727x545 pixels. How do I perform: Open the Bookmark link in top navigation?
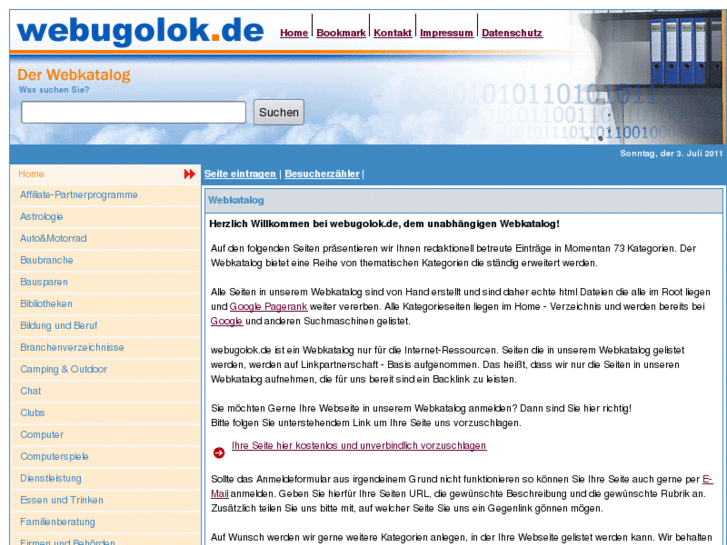(341, 33)
